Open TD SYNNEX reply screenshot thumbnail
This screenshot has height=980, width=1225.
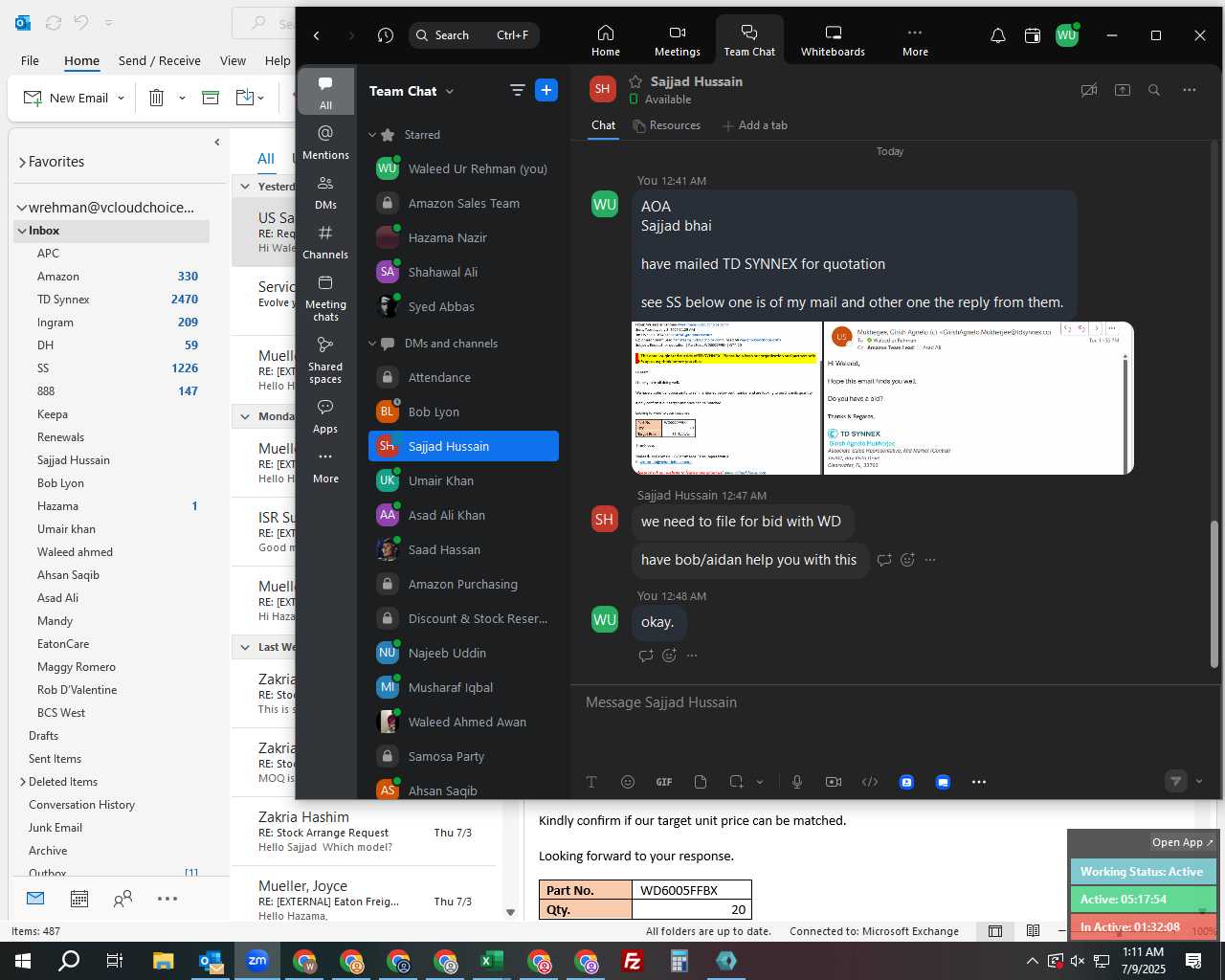coord(978,398)
